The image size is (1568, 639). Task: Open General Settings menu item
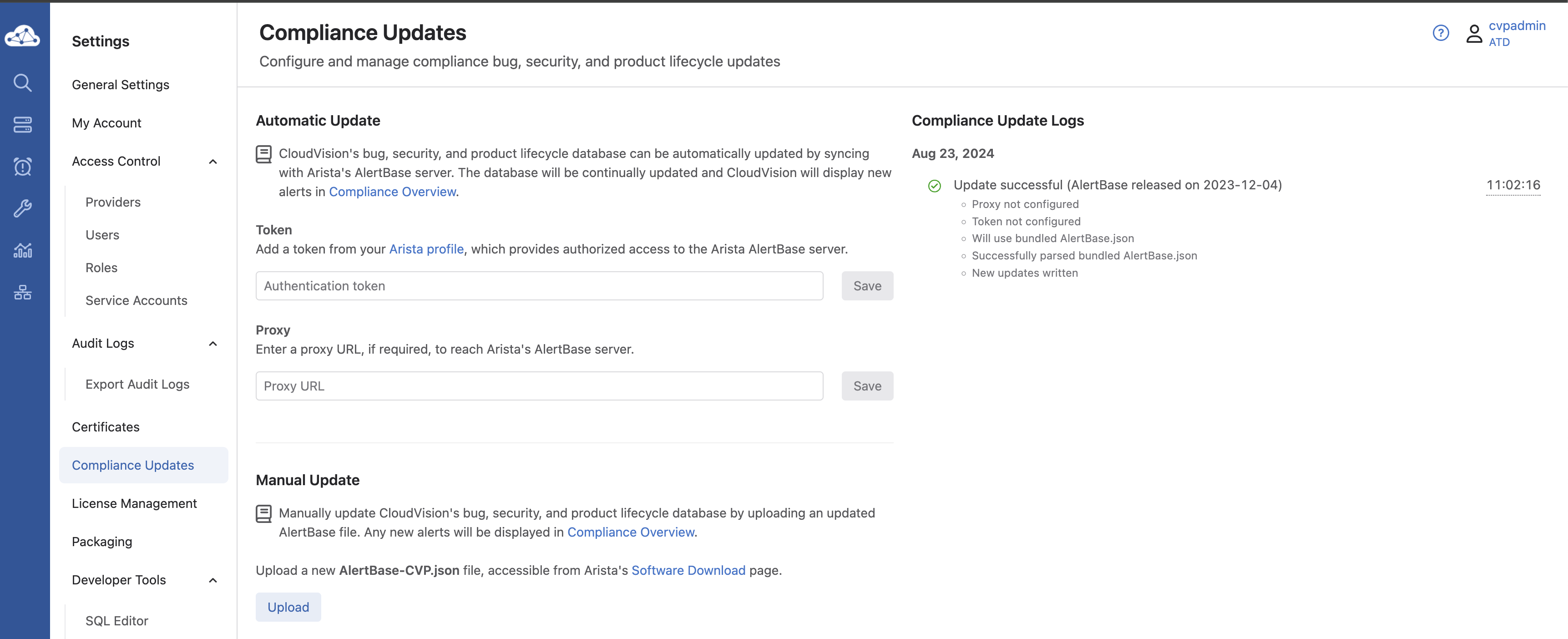click(x=121, y=85)
